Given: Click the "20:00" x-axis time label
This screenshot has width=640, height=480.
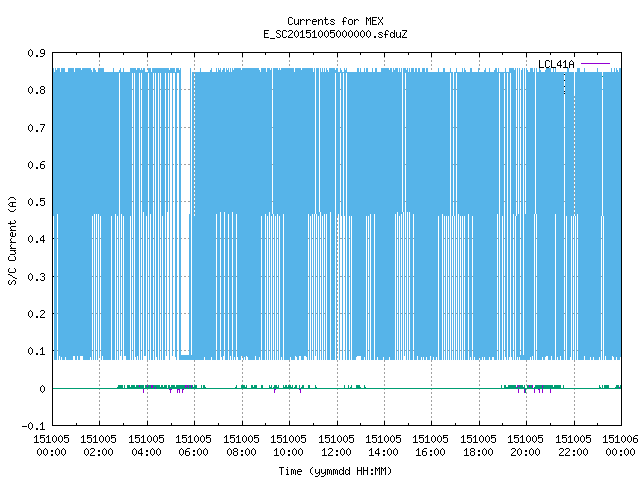Looking at the screenshot, I should click(525, 452).
